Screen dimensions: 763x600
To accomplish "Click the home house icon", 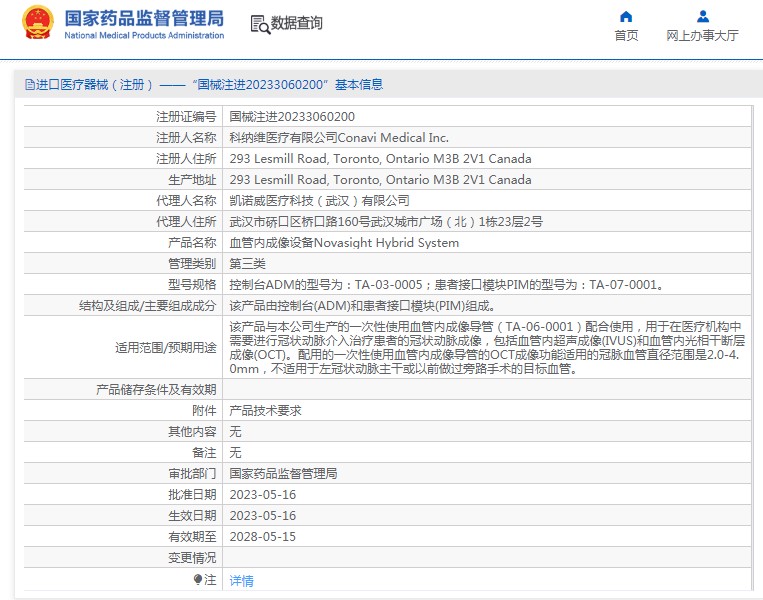I will pos(626,17).
